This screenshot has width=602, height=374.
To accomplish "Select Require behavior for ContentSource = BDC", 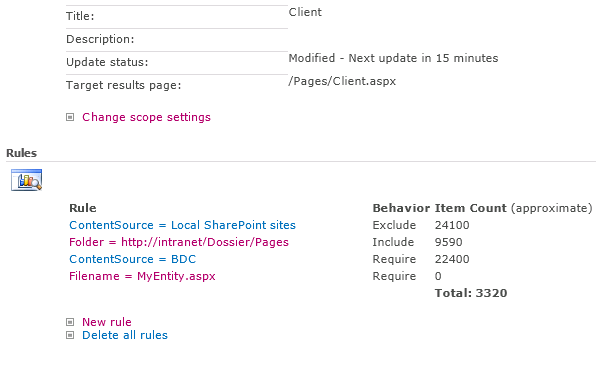I will (394, 259).
